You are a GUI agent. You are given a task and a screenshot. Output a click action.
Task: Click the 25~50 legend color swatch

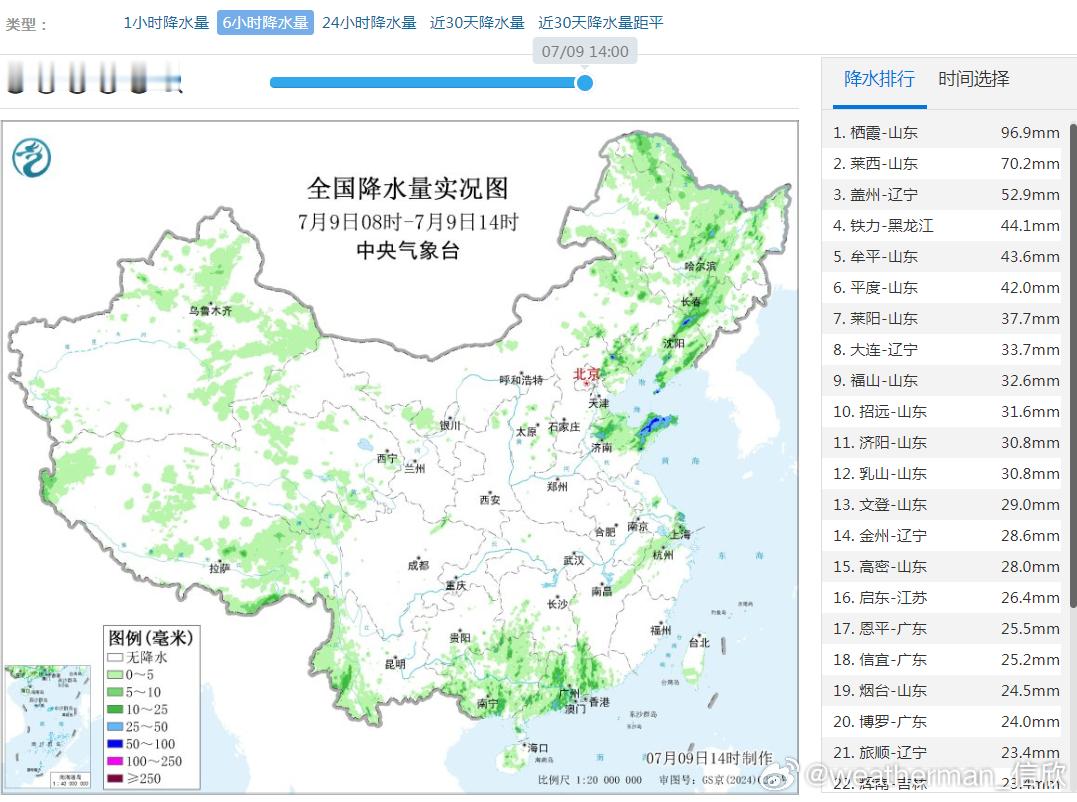coord(115,726)
